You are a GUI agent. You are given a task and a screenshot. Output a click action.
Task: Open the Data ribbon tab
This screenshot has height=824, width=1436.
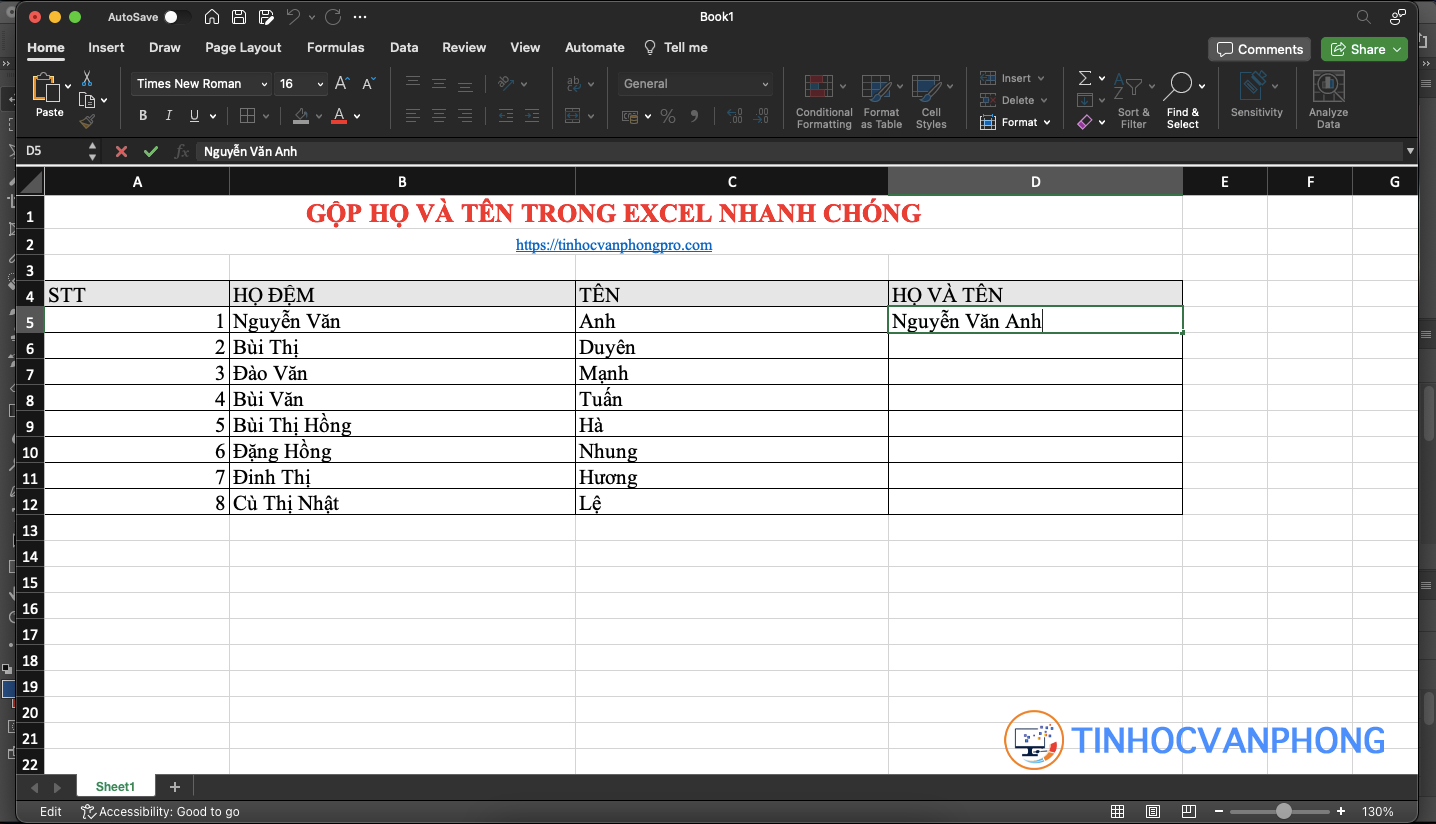[404, 47]
